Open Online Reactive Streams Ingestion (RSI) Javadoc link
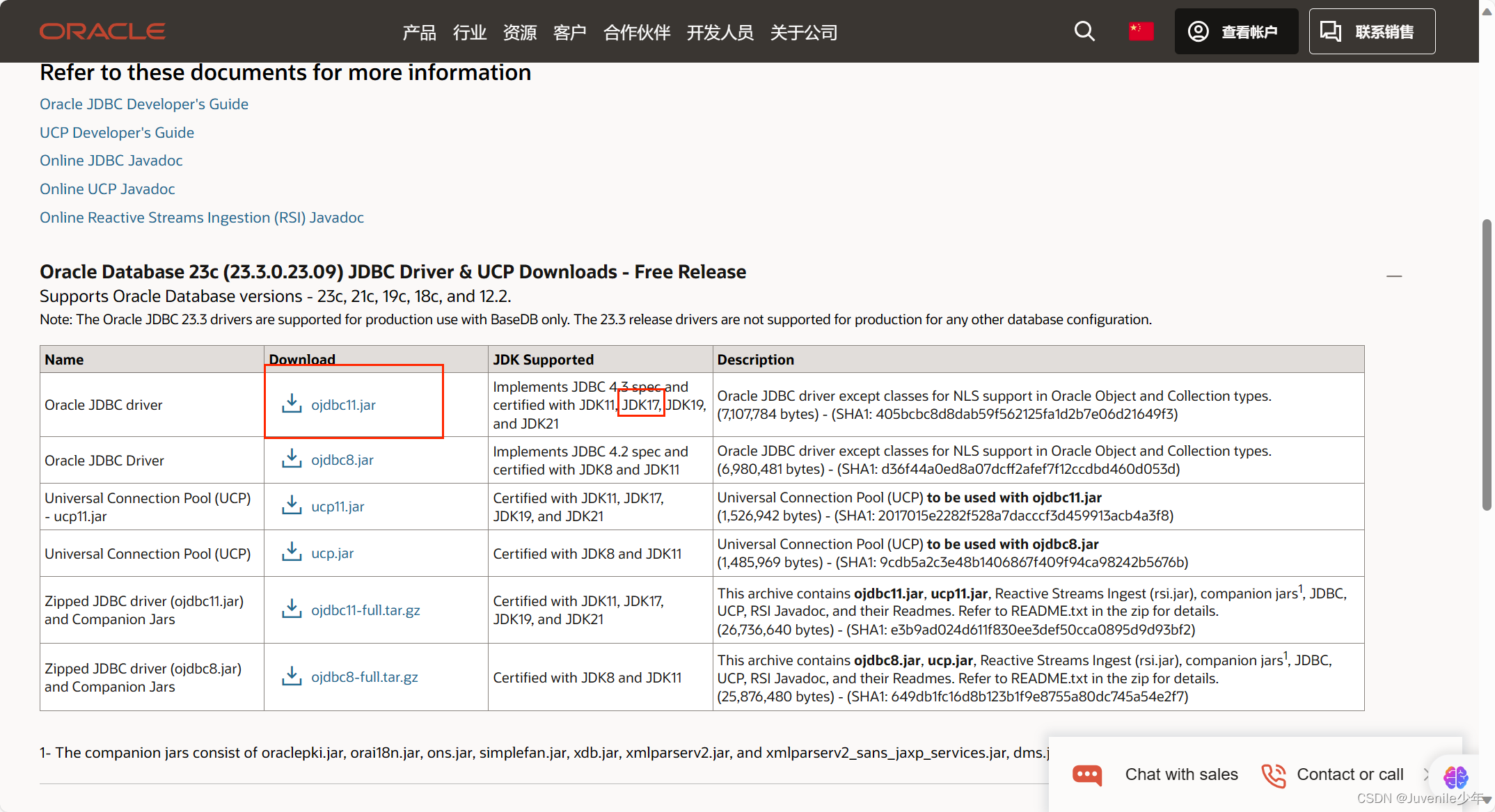 [x=202, y=218]
